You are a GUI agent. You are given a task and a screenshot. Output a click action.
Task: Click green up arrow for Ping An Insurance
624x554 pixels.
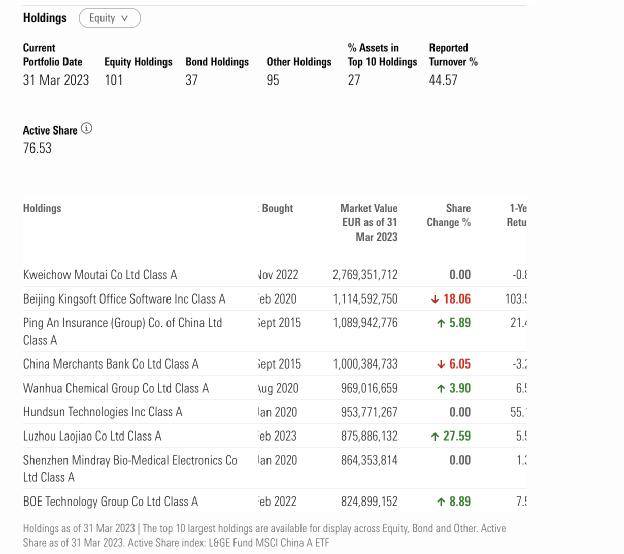coord(441,323)
